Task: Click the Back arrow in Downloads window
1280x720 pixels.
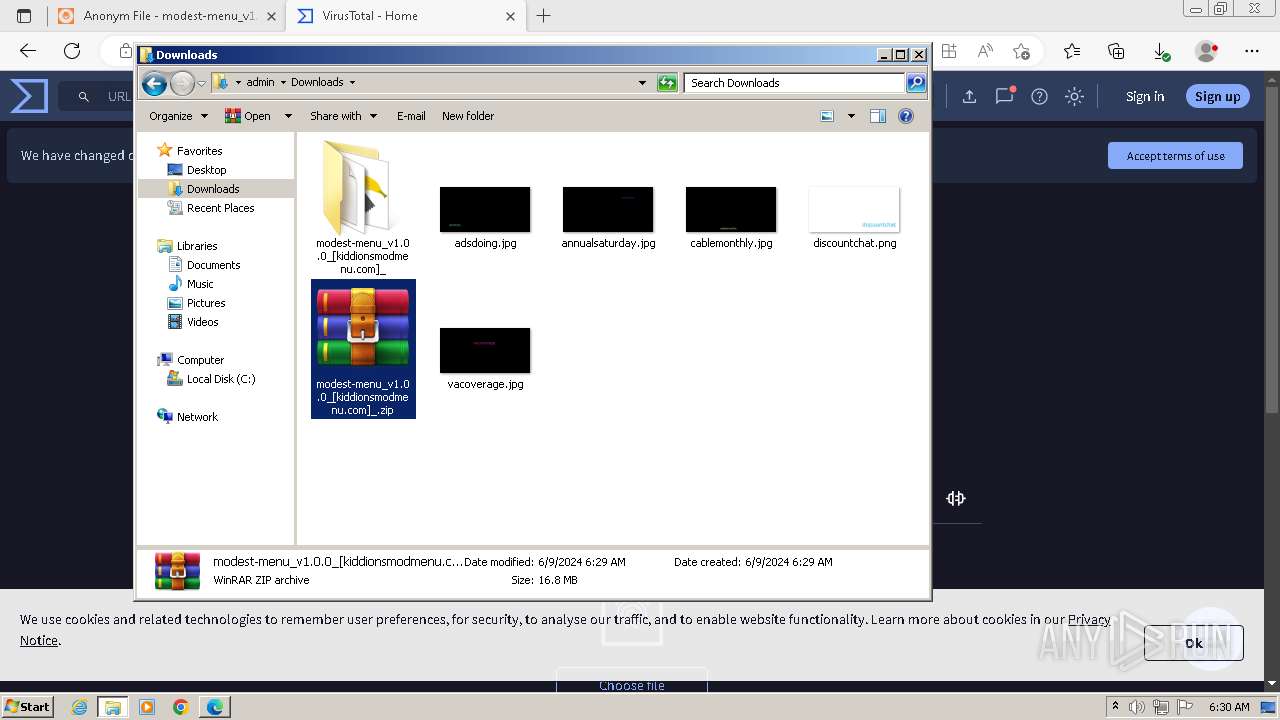Action: coord(154,83)
